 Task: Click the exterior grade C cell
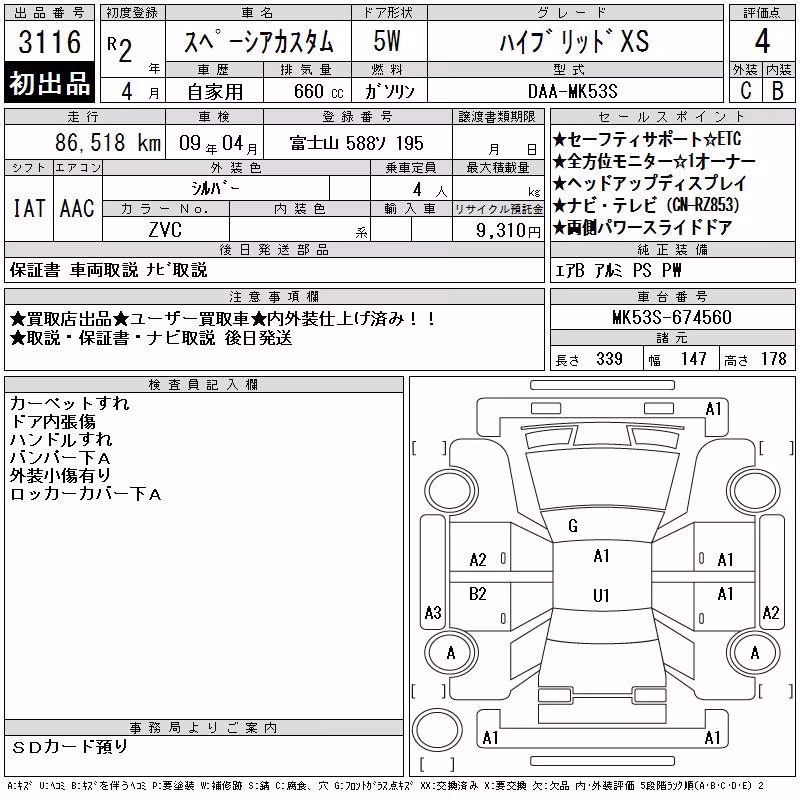click(746, 90)
